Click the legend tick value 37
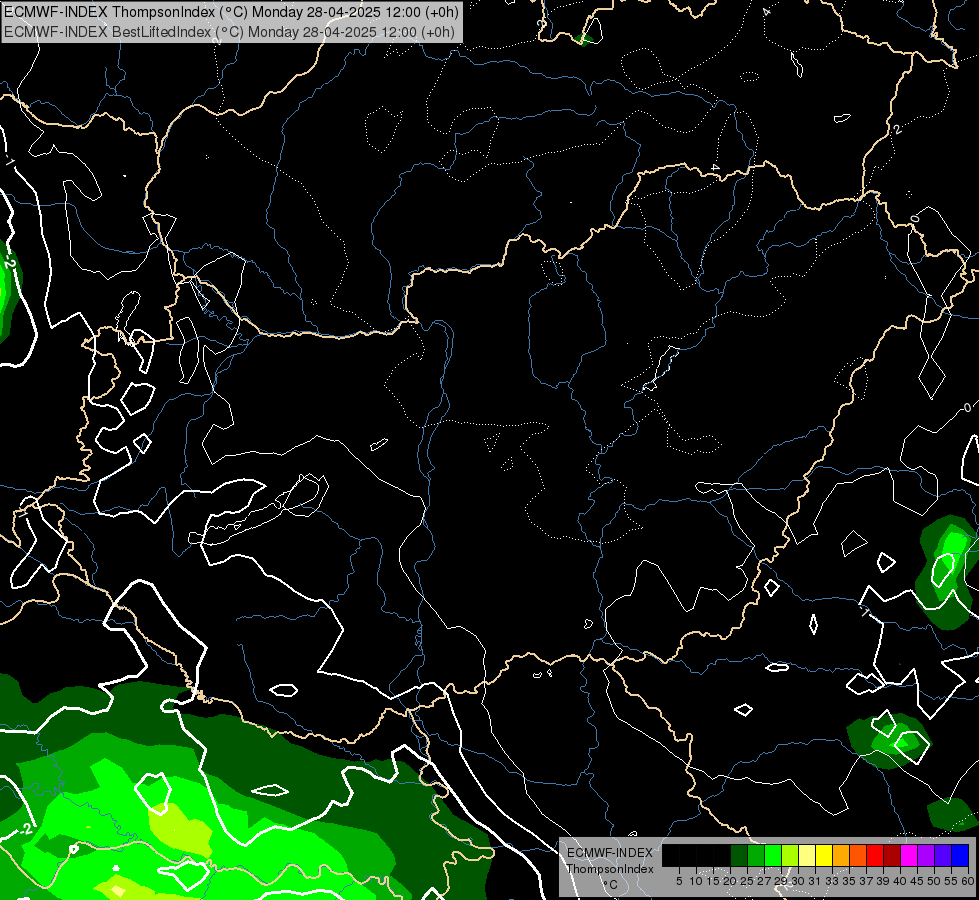 (867, 881)
